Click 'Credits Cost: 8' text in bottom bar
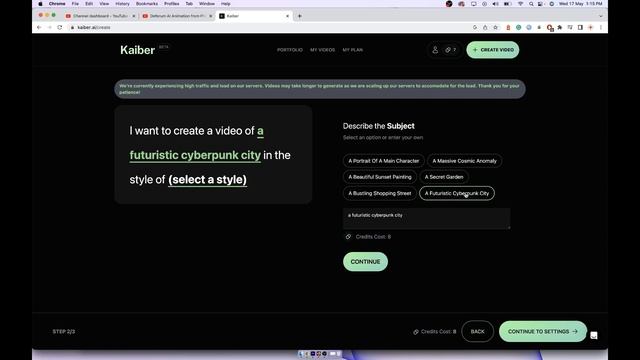The width and height of the screenshot is (640, 360). [438, 331]
